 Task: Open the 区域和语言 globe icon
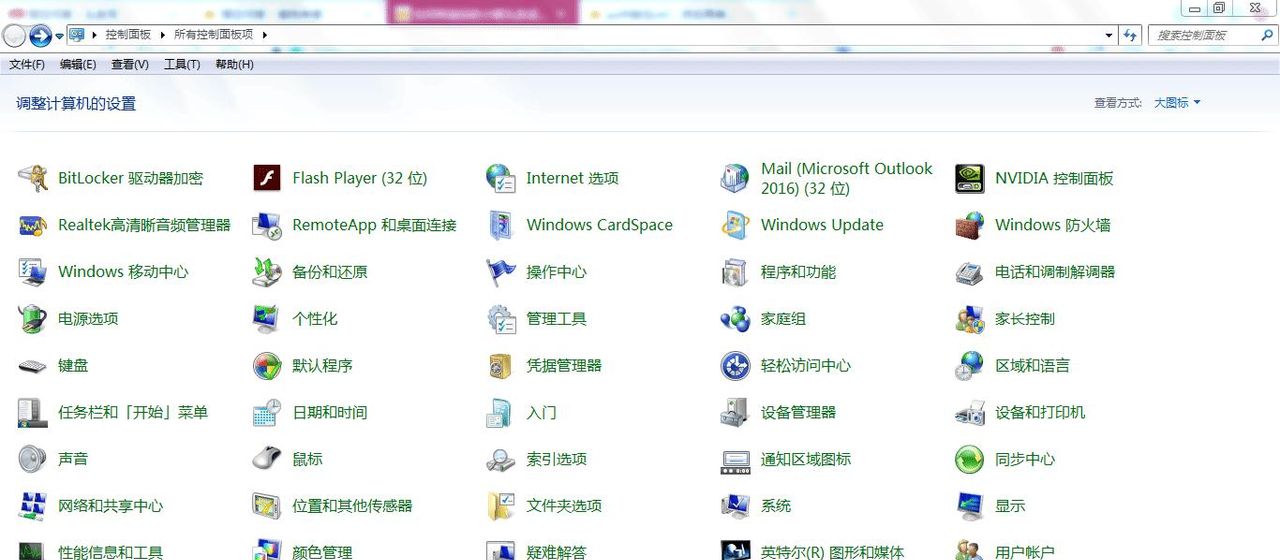[969, 366]
